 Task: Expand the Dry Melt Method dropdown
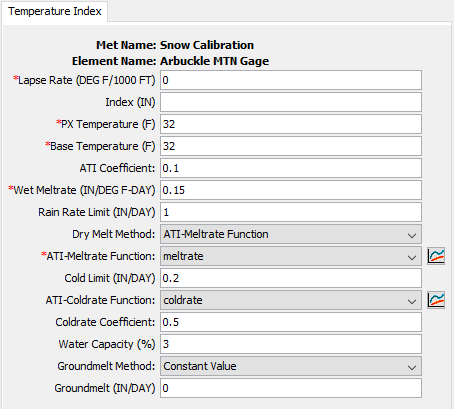coord(291,234)
